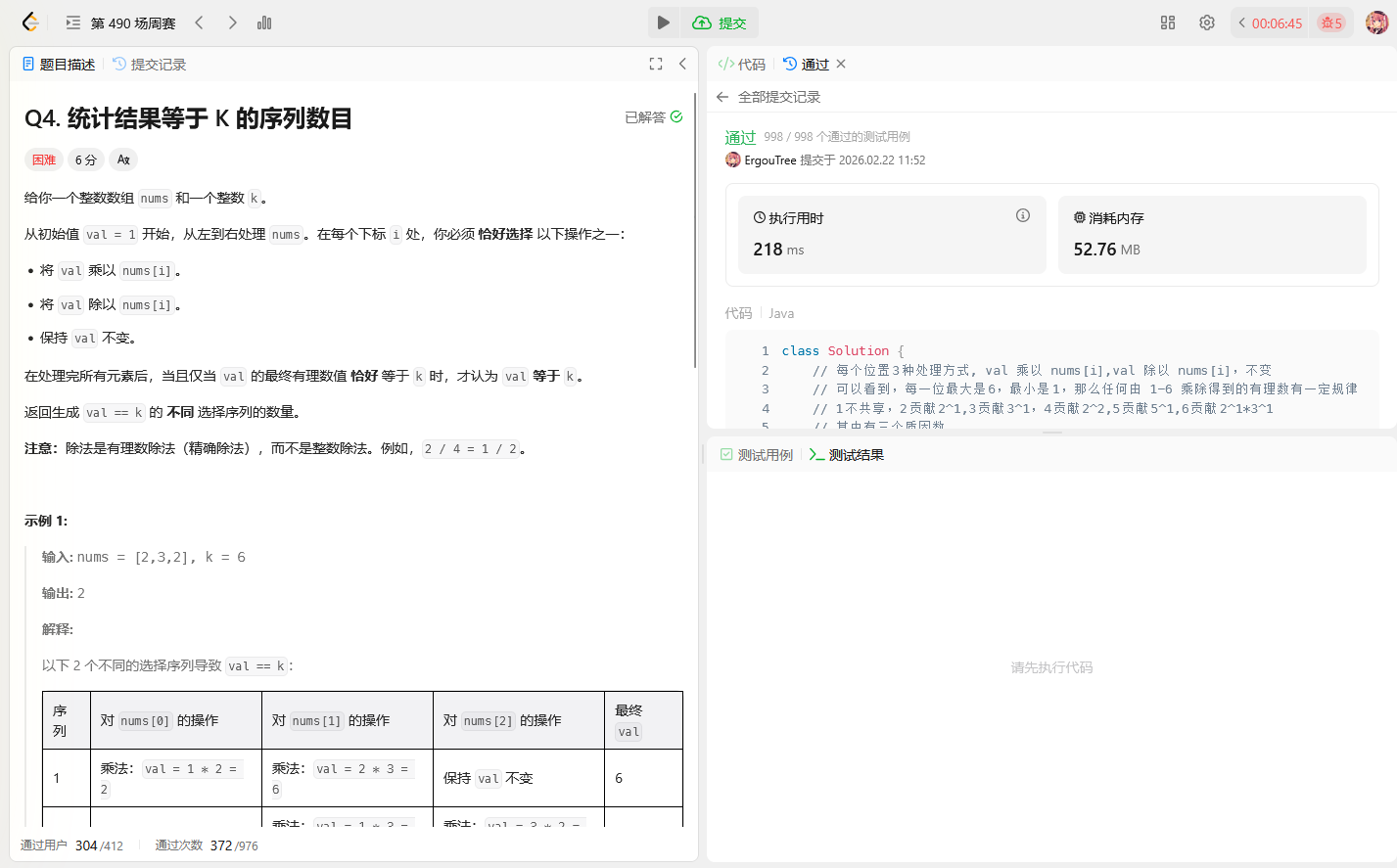Screen dimensions: 1397x868
Task: Click the 提交 submit button
Action: click(720, 23)
